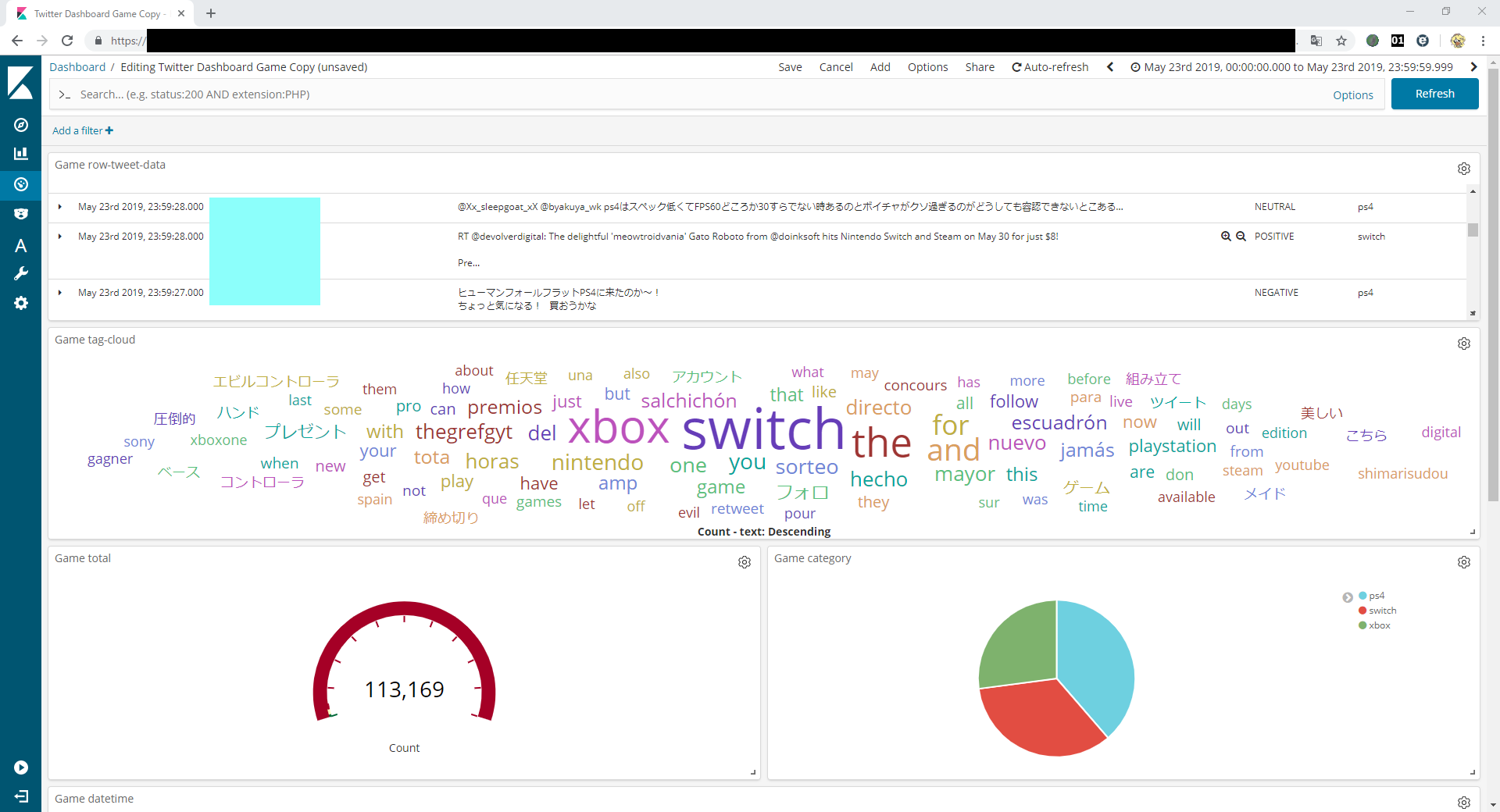Viewport: 1500px width, 812px height.
Task: Open panel settings gear for Game total
Action: click(x=744, y=562)
